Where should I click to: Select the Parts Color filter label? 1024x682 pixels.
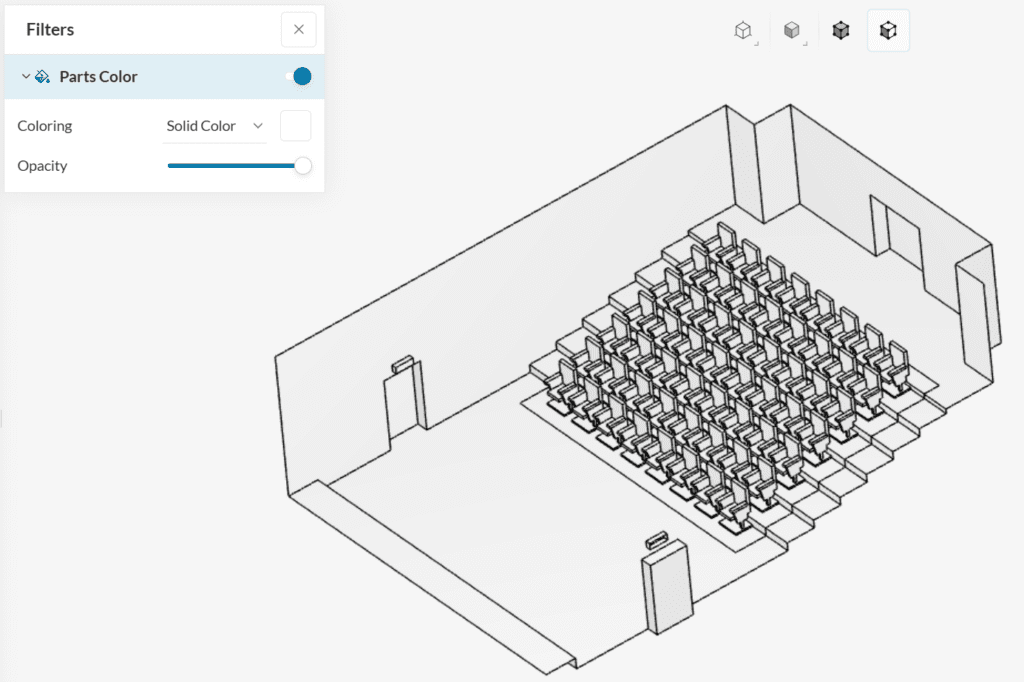click(98, 77)
